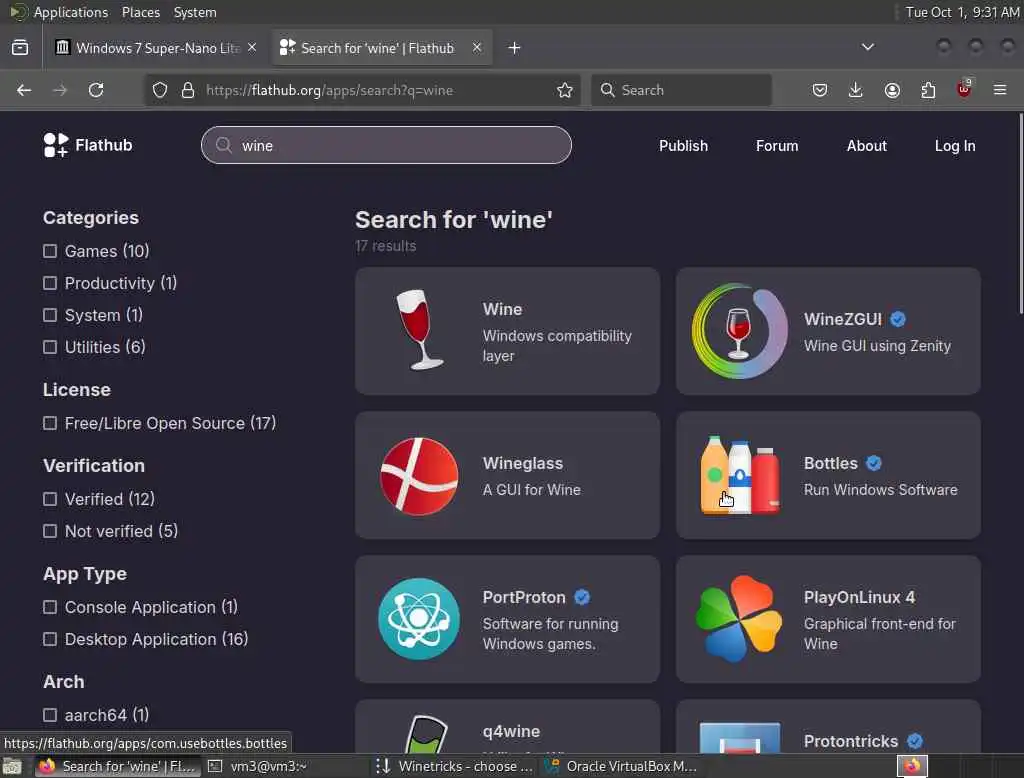This screenshot has width=1024, height=778.
Task: Open the PortProton atom icon
Action: coord(419,619)
